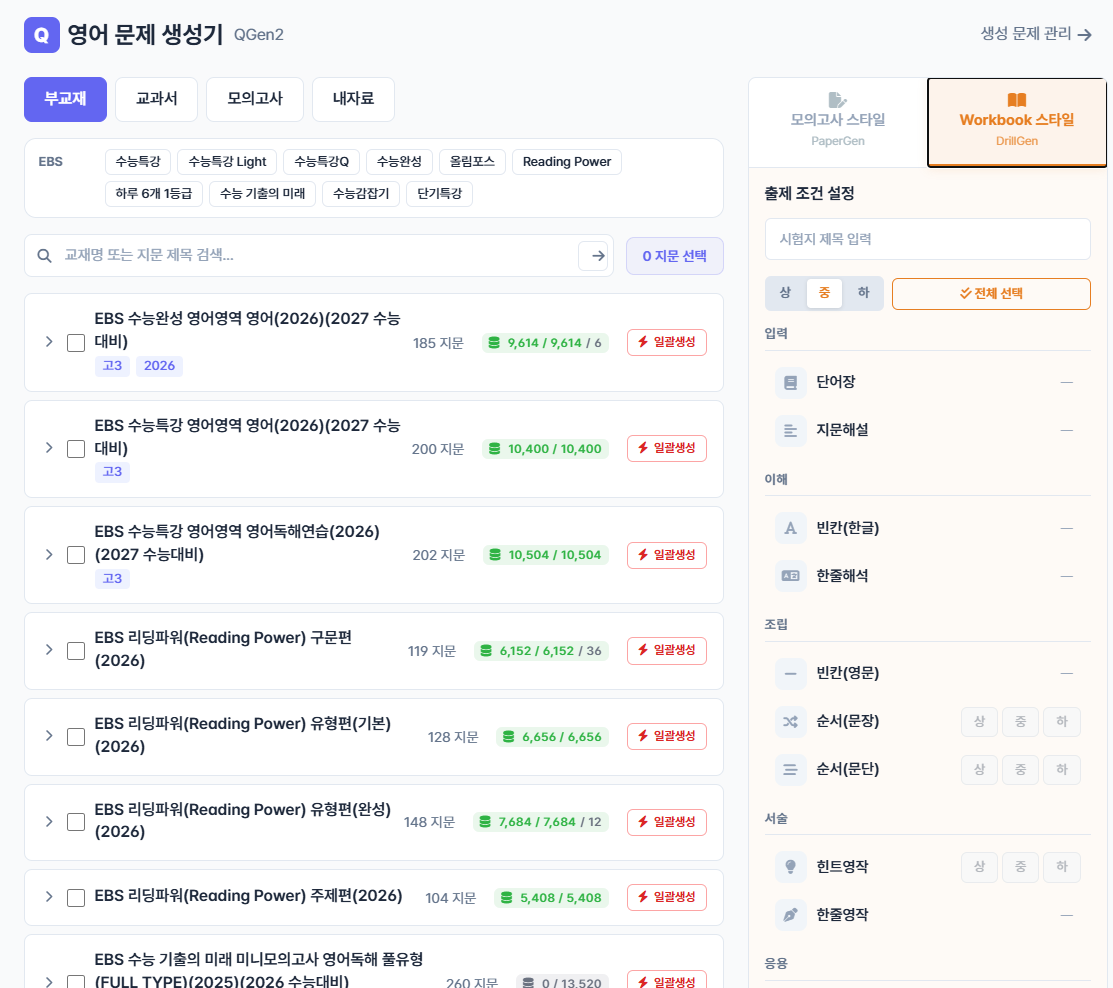Switch to the 모의고사 tab
This screenshot has width=1113, height=988.
(x=255, y=99)
